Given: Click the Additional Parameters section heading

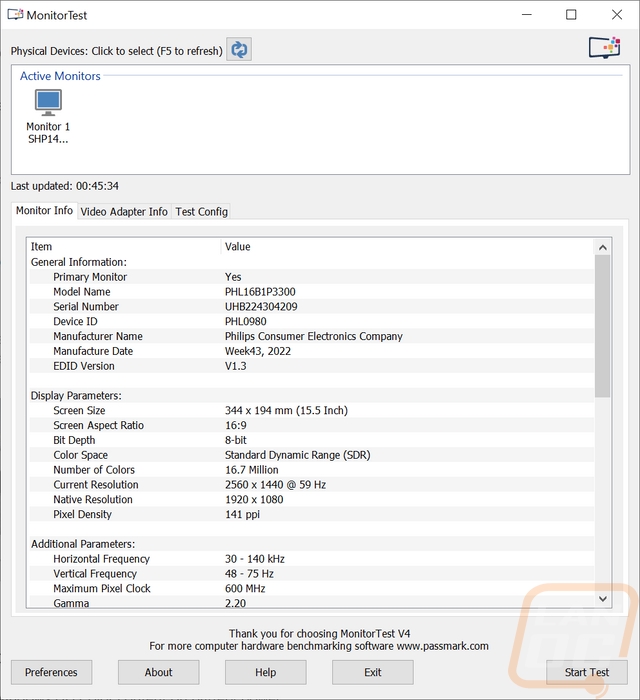Looking at the screenshot, I should [83, 544].
